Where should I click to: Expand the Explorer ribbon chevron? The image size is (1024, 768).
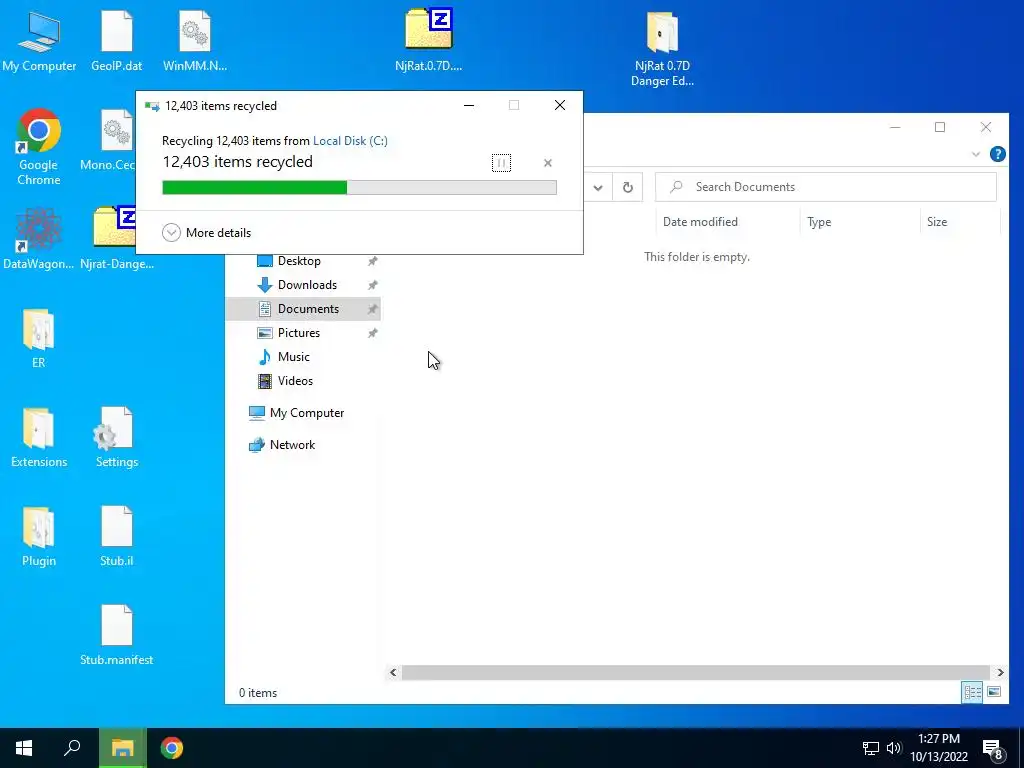(976, 154)
